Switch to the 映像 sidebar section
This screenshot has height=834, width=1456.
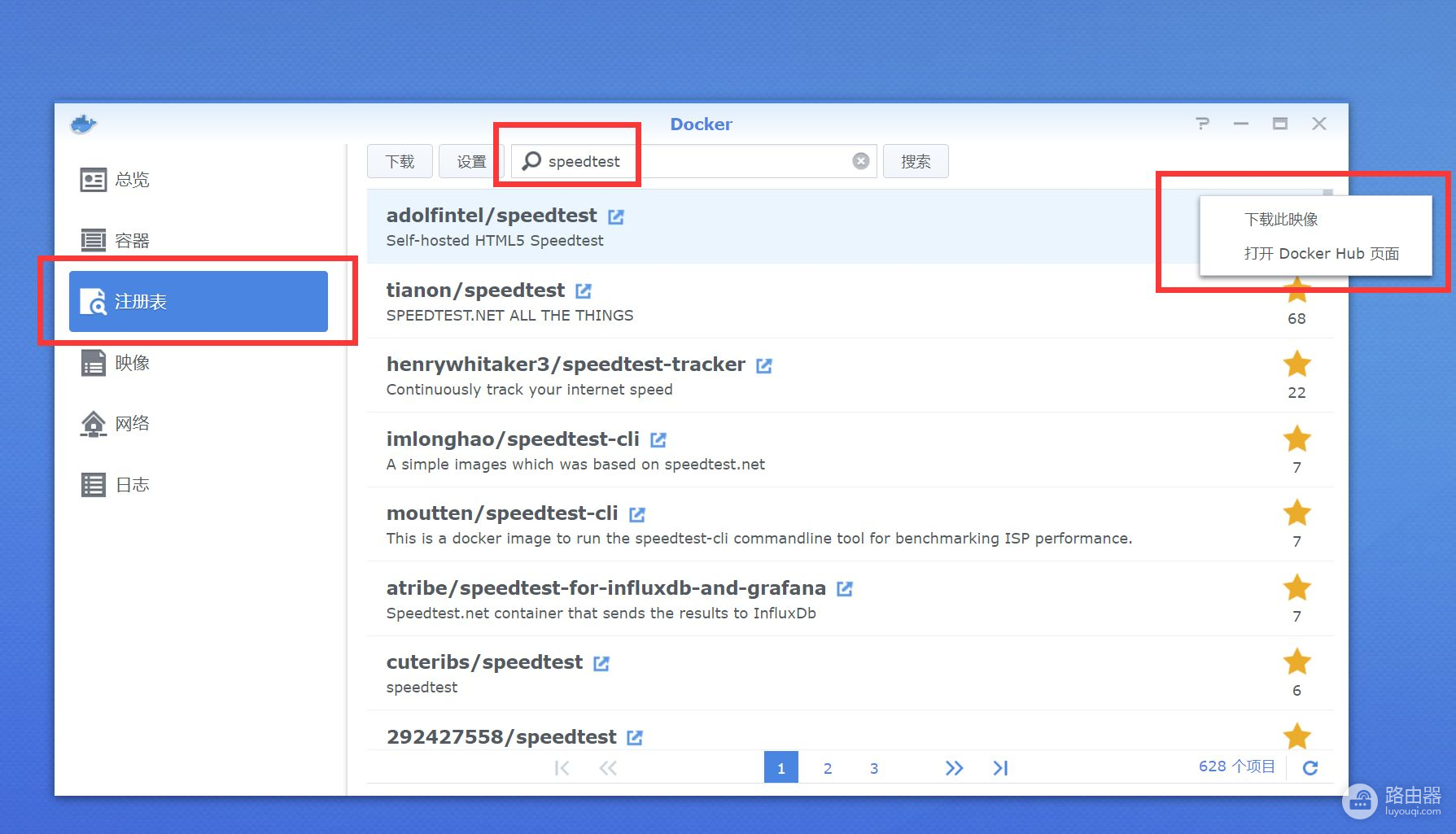132,363
